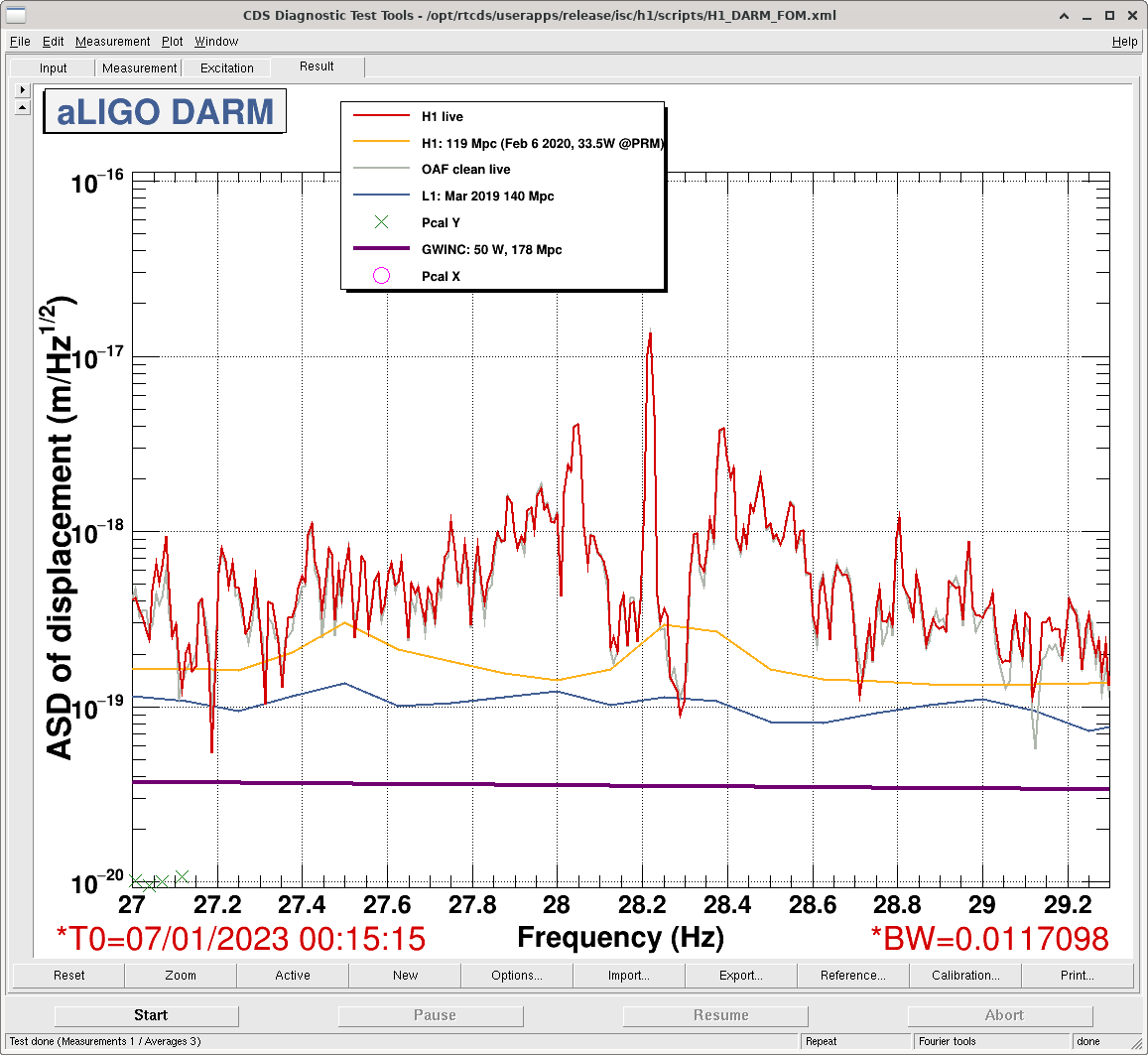Open the Plot menu
1148x1055 pixels.
(172, 42)
